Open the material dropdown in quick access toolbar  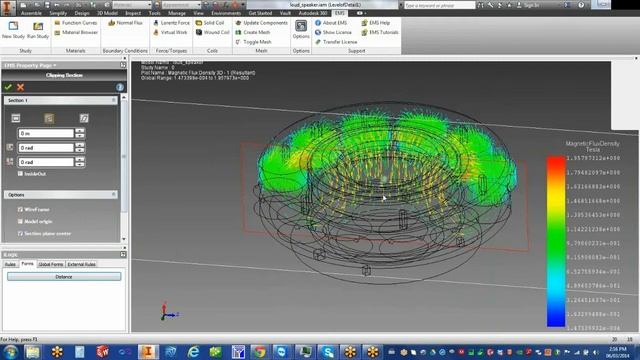[149, 5]
